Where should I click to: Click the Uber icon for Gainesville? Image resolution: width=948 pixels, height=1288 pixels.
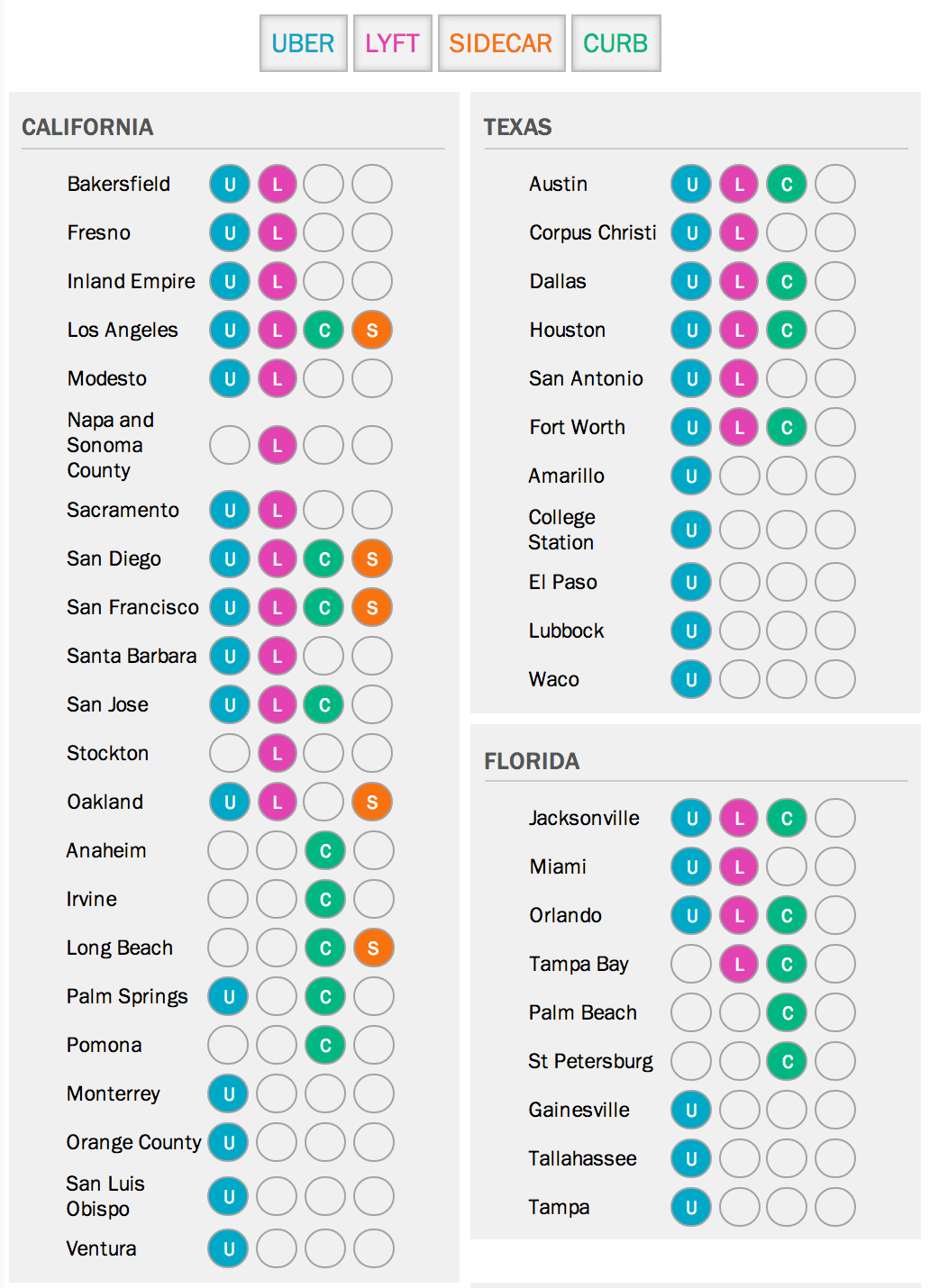pos(690,1110)
